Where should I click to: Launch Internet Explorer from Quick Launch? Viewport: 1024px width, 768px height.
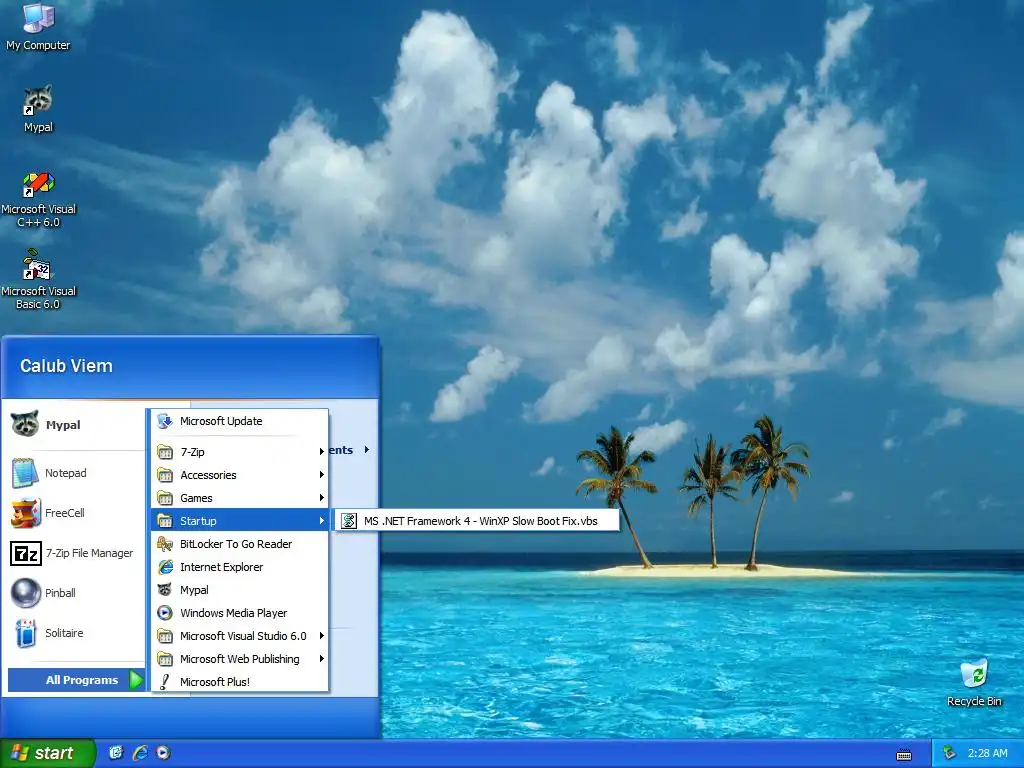(x=140, y=753)
